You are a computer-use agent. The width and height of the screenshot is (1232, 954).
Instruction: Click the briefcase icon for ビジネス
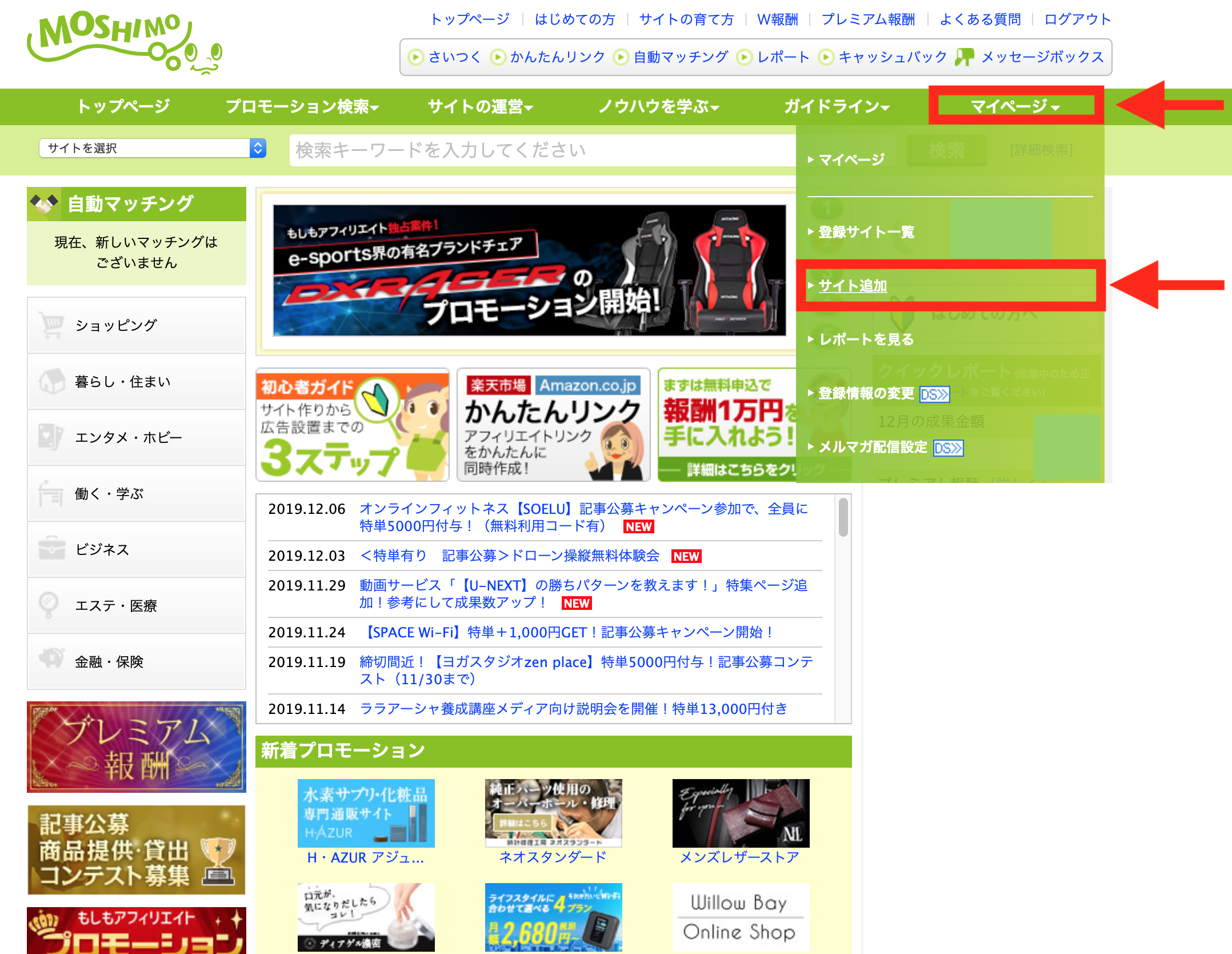click(51, 549)
